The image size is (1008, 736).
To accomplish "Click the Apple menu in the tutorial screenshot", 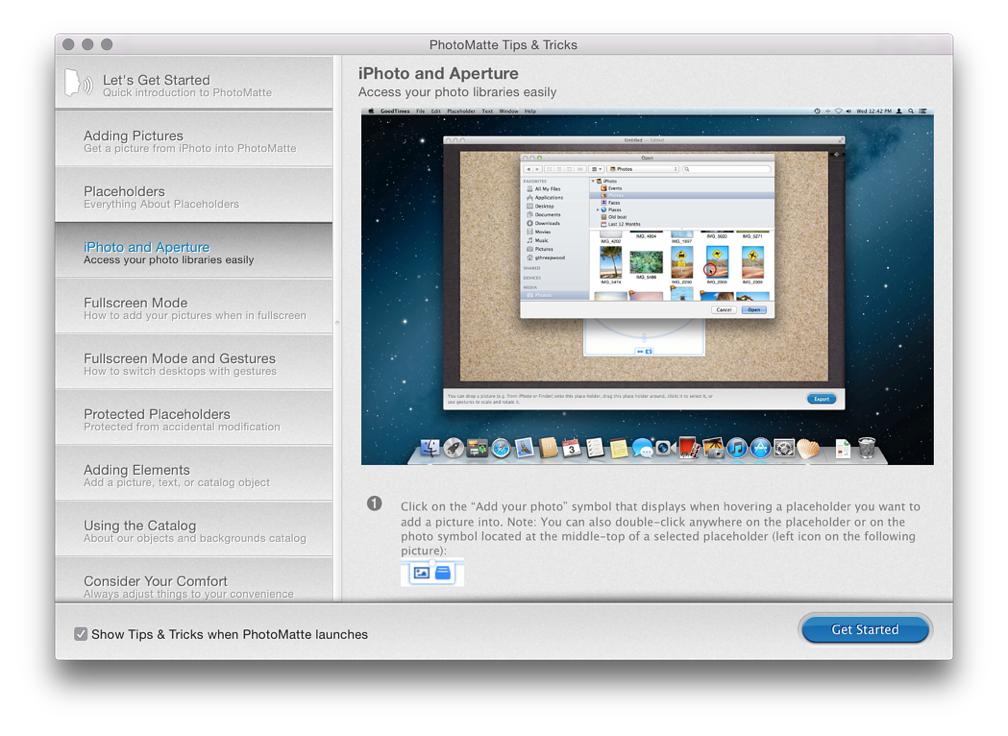I will point(371,111).
